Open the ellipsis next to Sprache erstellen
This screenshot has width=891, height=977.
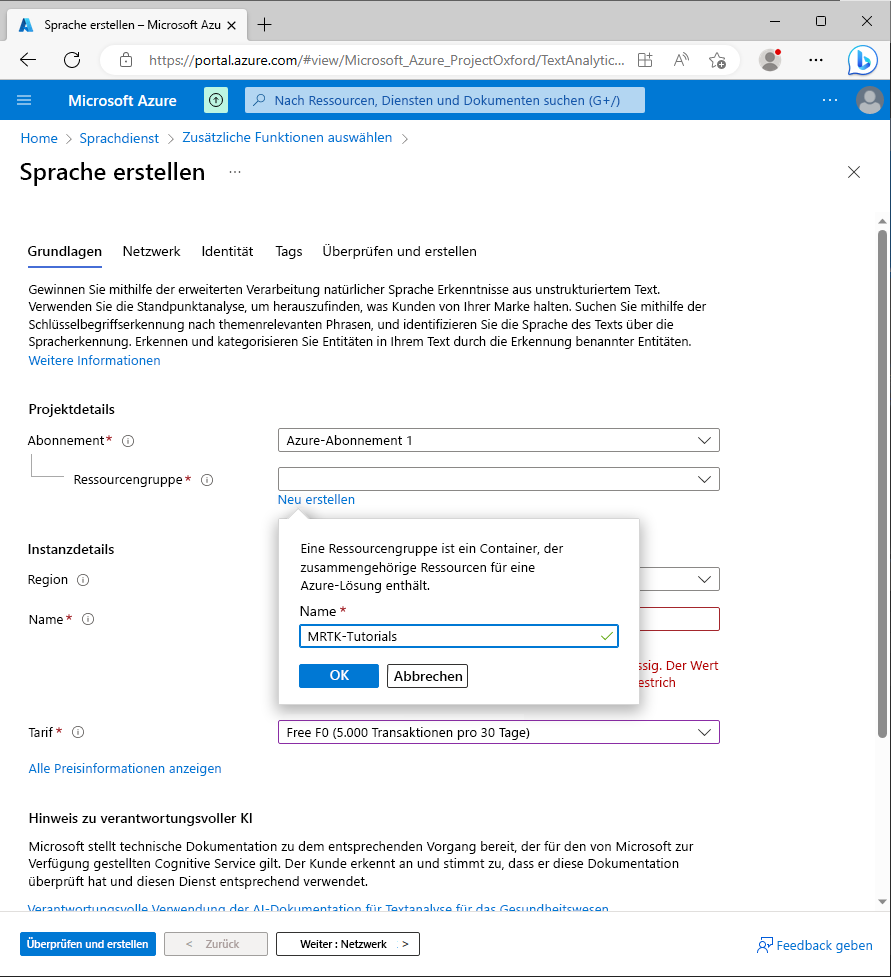coord(234,172)
